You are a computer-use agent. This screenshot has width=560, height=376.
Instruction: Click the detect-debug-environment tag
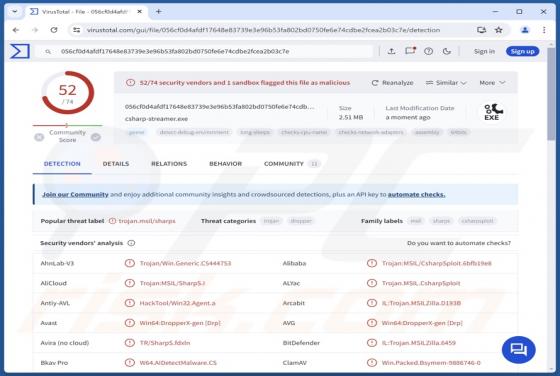tap(194, 132)
